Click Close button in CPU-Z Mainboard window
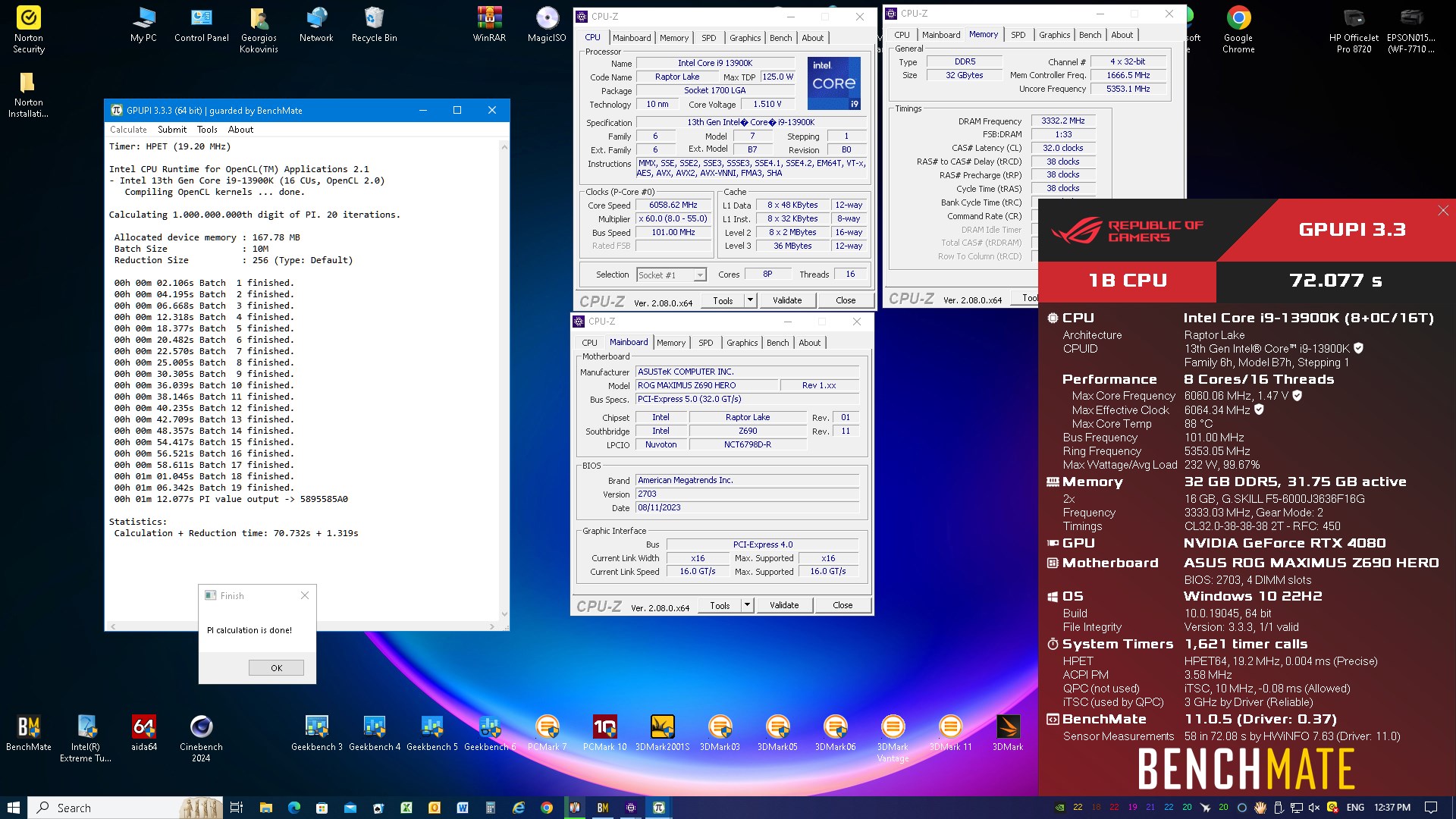Image resolution: width=1456 pixels, height=819 pixels. (843, 605)
